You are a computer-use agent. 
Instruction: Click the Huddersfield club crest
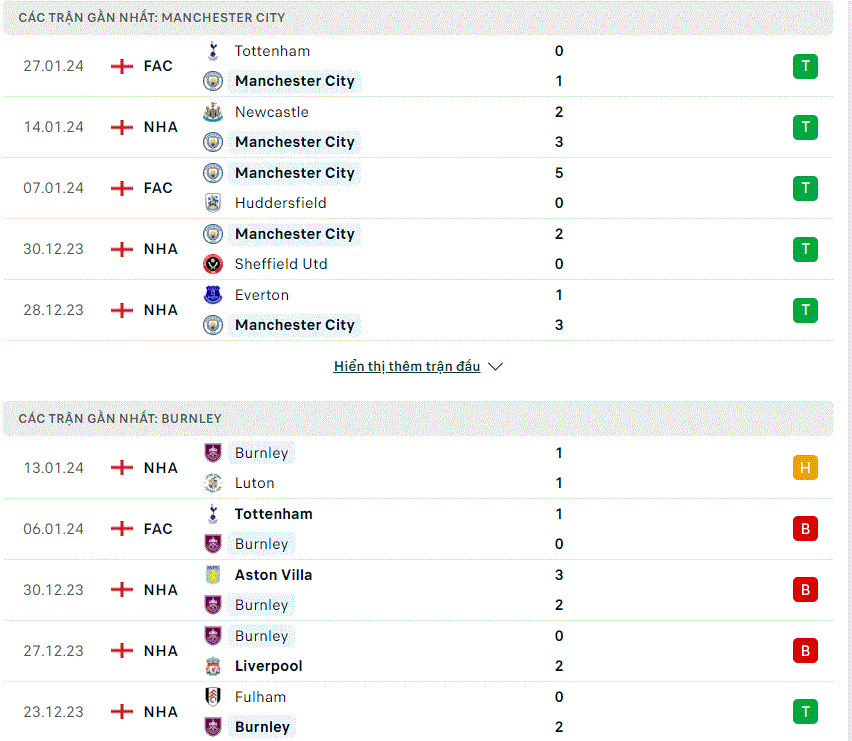[x=213, y=203]
